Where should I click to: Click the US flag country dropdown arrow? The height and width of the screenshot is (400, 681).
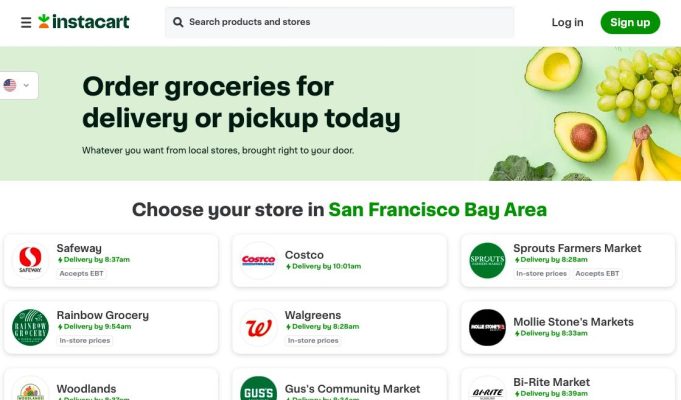[x=26, y=86]
